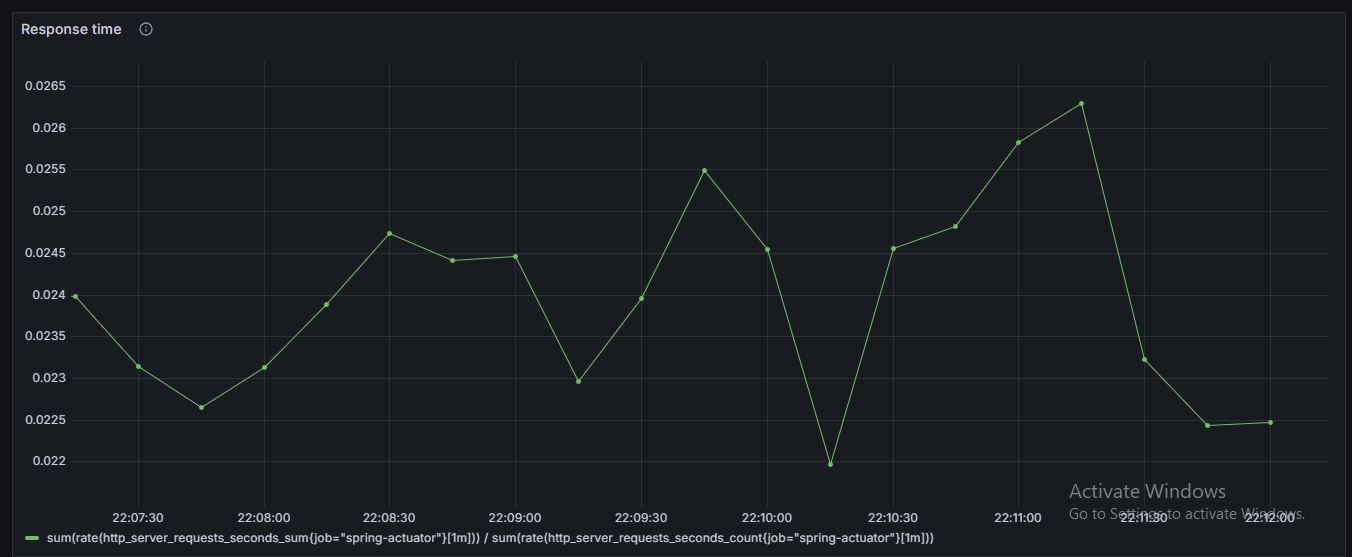This screenshot has width=1352, height=557.
Task: Click the 22:11:00 time axis label
Action: point(1018,517)
